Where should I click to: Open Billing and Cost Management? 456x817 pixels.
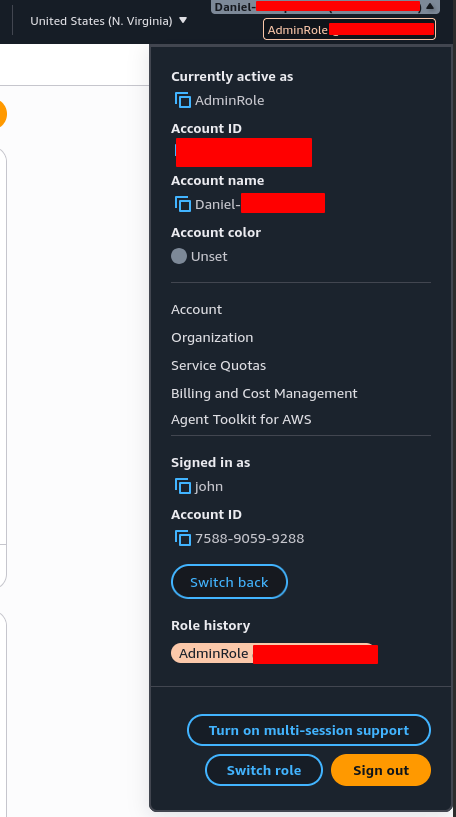click(x=264, y=393)
